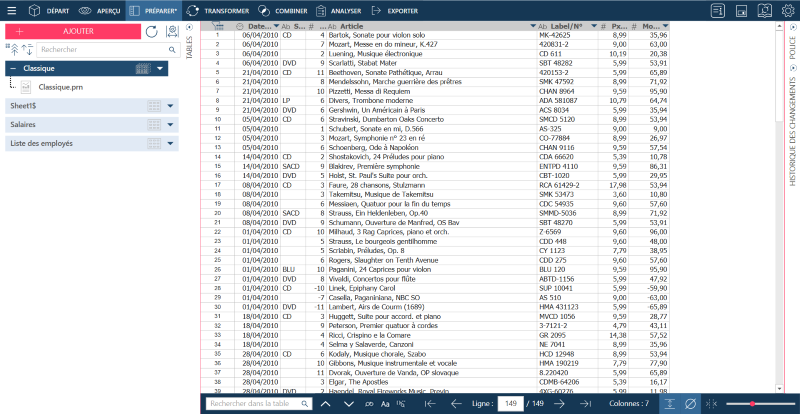Click the grid icon on Liste des employés
This screenshot has height=414, width=800.
coord(154,143)
